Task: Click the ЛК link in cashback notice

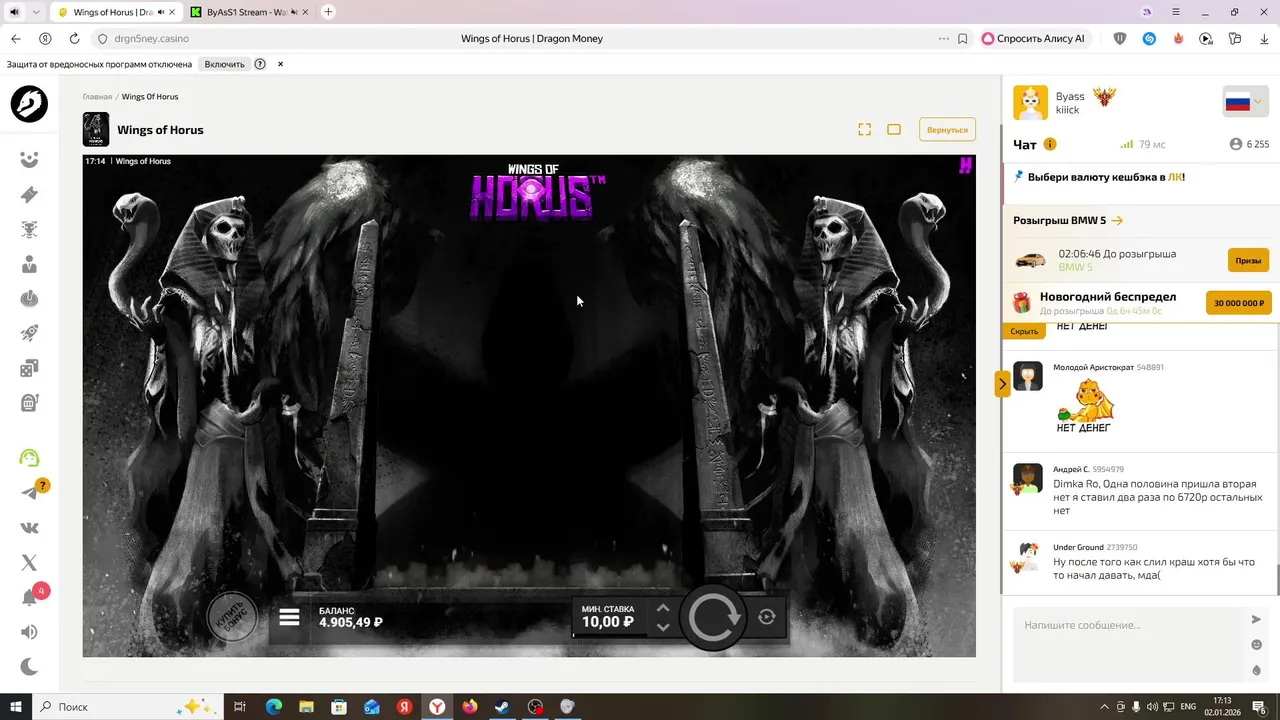Action: 1175,177
